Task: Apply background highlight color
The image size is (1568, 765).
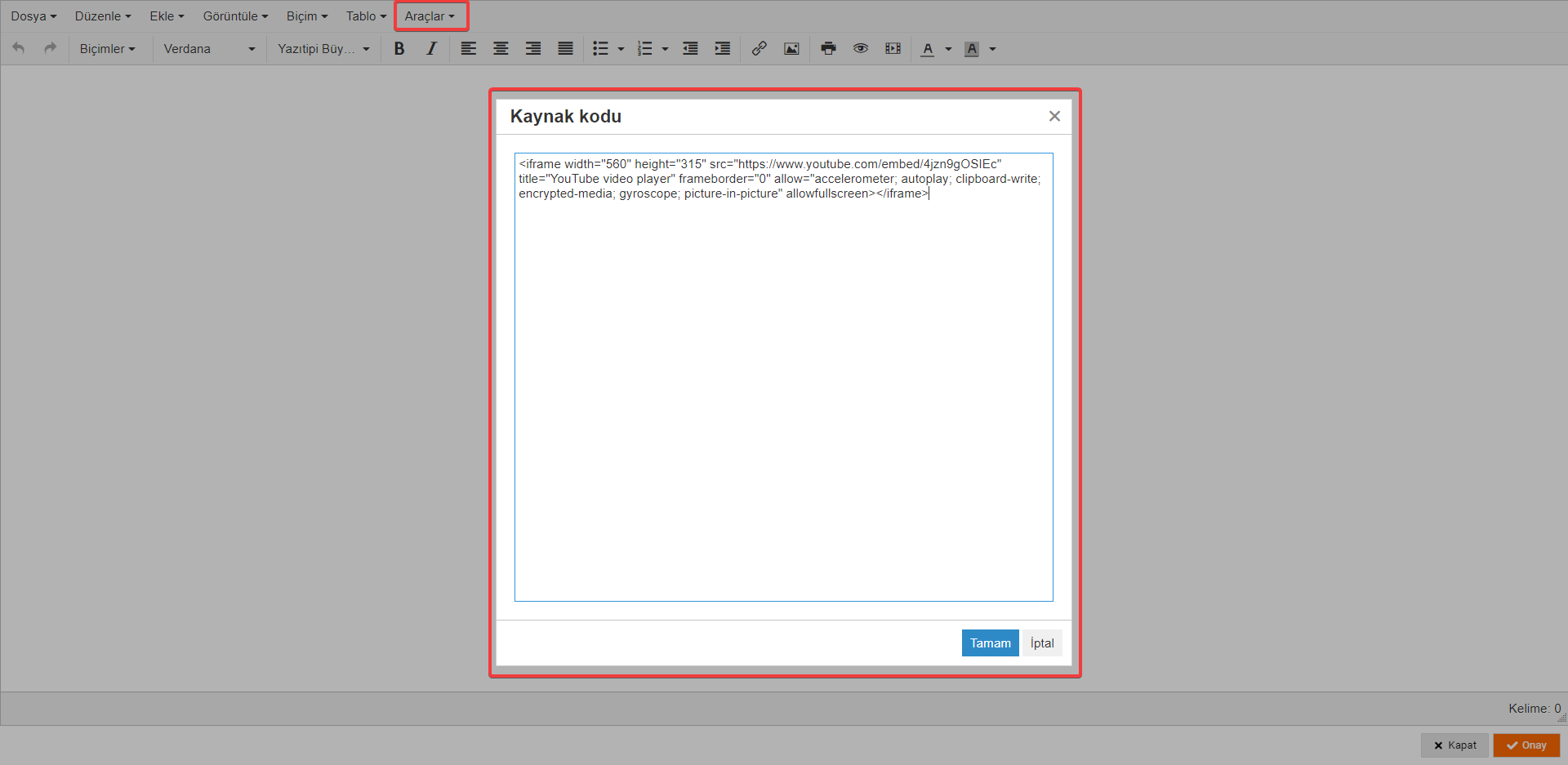Action: 972,49
